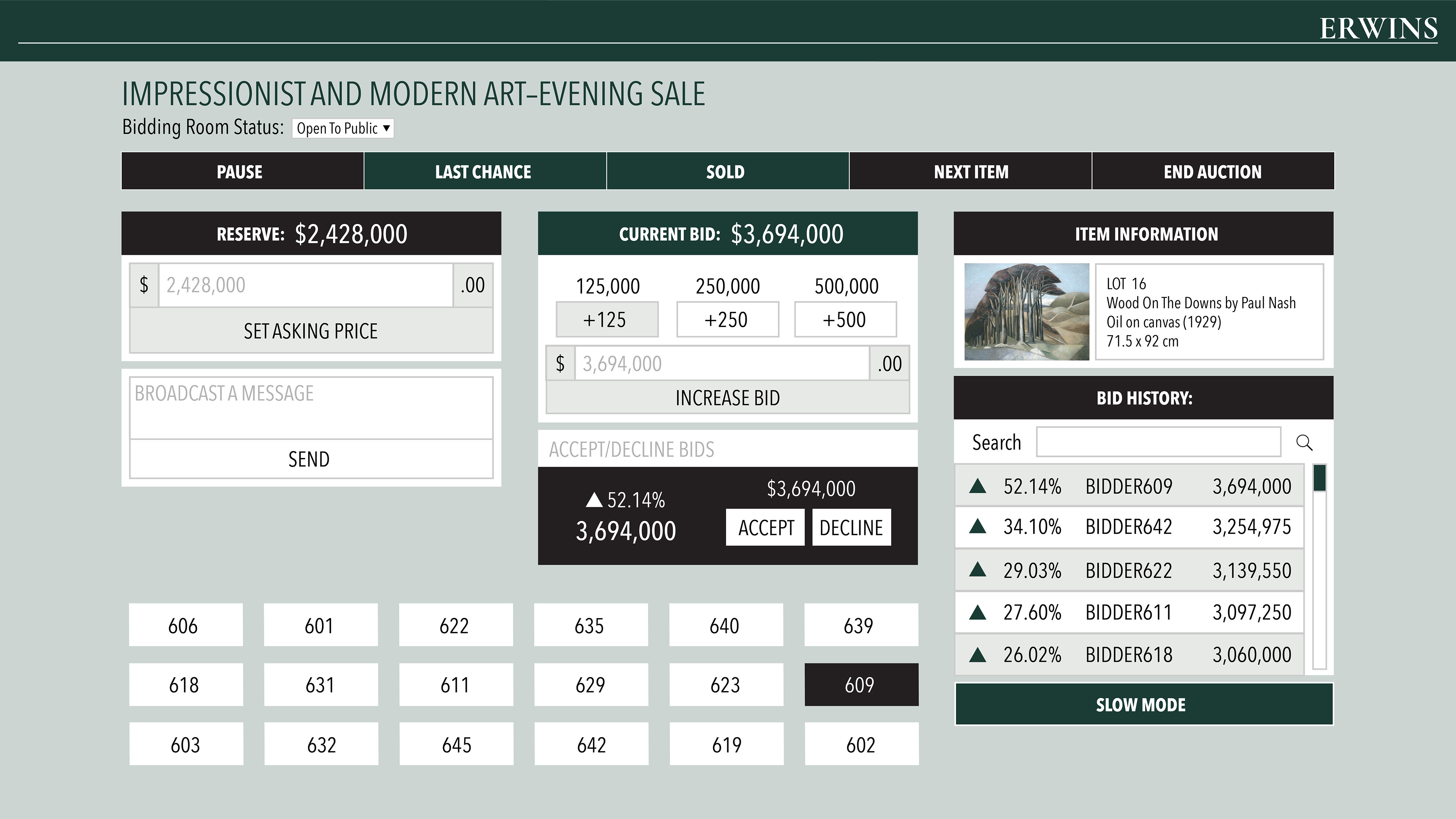Open the Bidding Room Status dropdown
Image resolution: width=1456 pixels, height=819 pixels.
coord(343,128)
